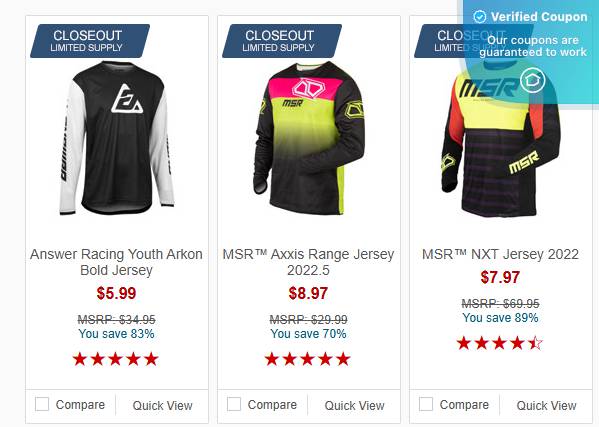The image size is (599, 427).
Task: Click the $5.99 price of Answer jersey
Action: (x=117, y=293)
